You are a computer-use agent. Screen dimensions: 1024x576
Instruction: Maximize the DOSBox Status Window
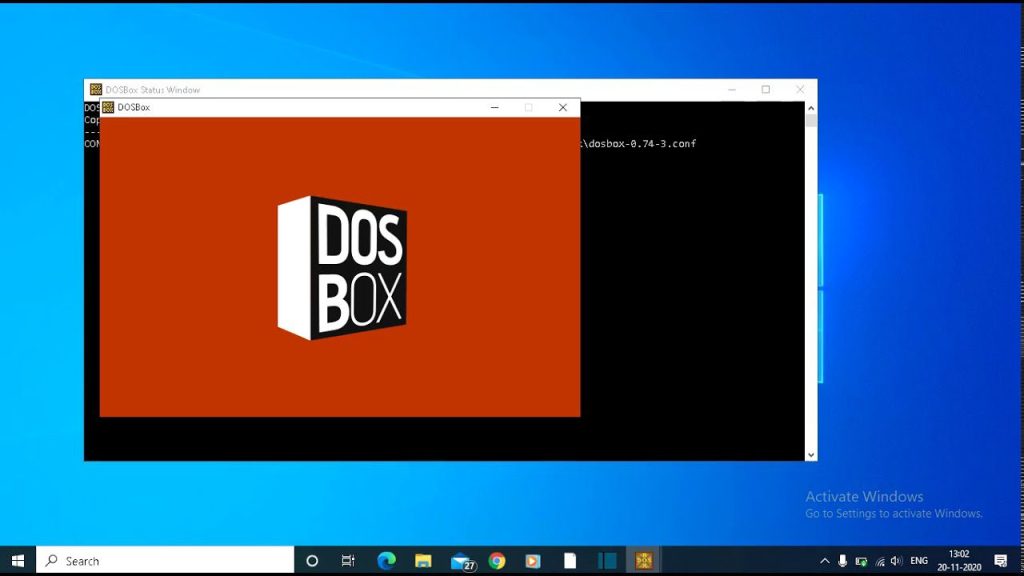[x=766, y=89]
